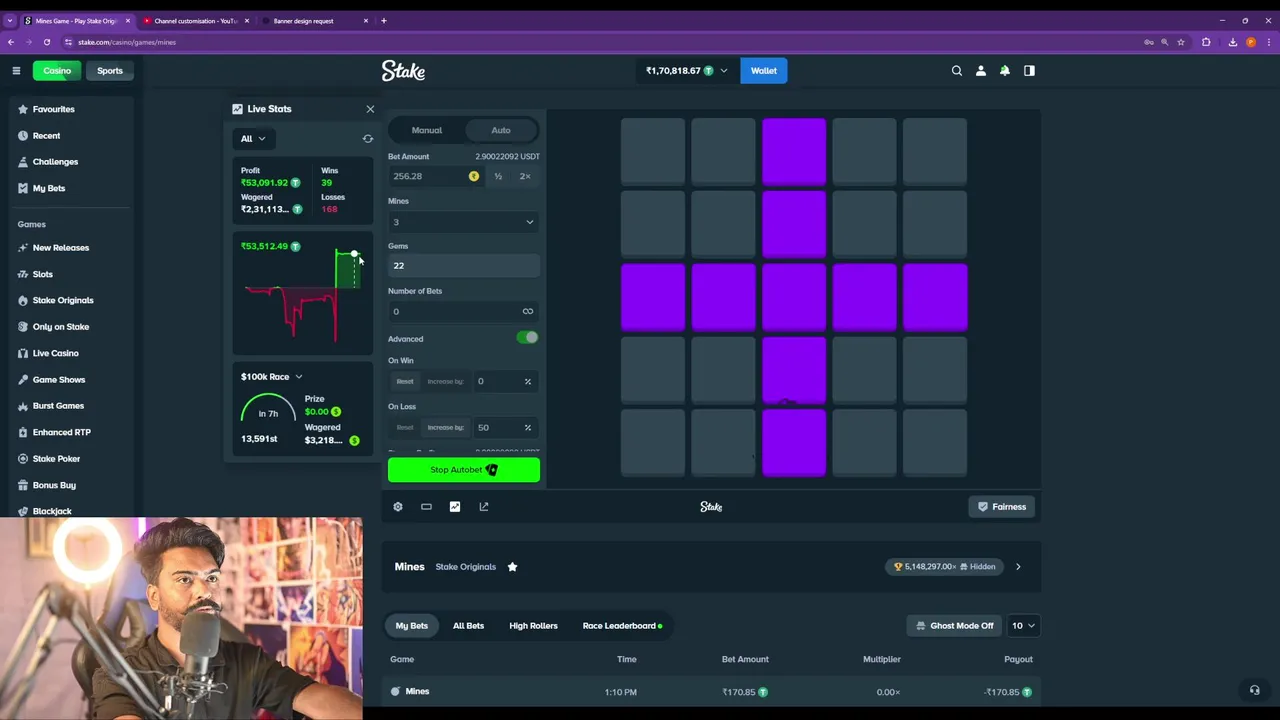Select On Win Increase by option
Screen dimensions: 1280x720
(445, 381)
